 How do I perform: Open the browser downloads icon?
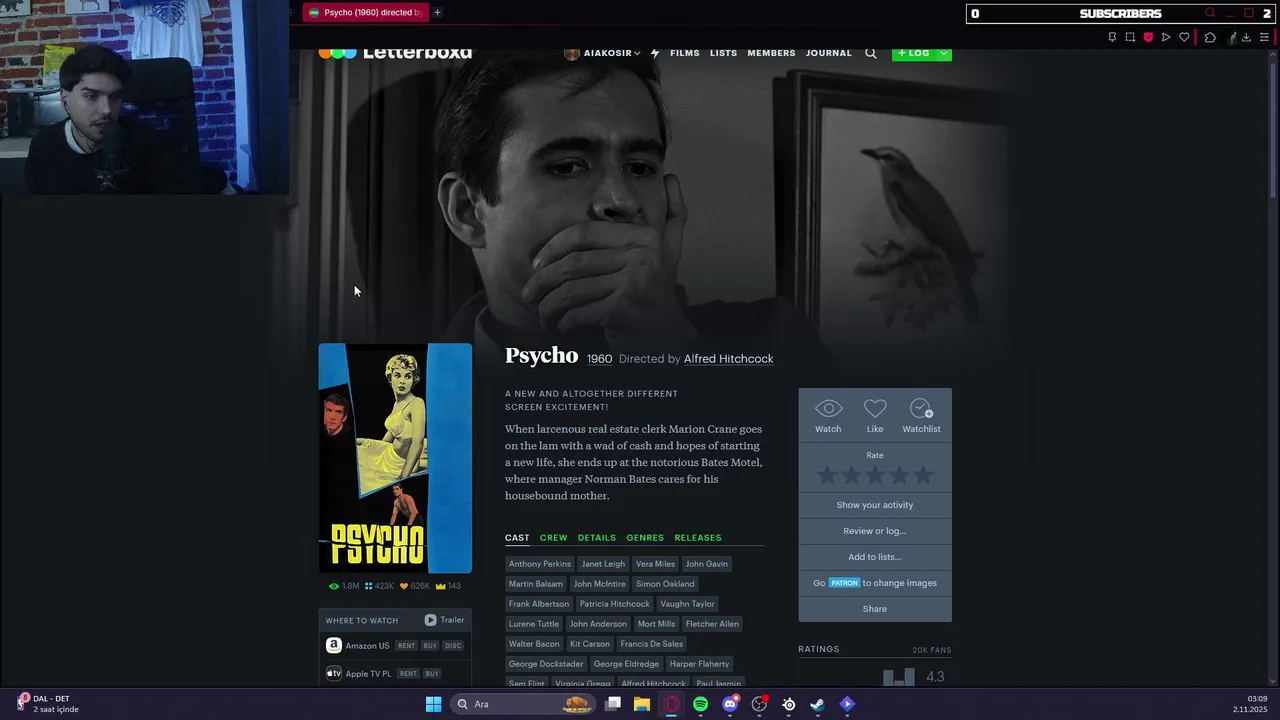[1246, 37]
